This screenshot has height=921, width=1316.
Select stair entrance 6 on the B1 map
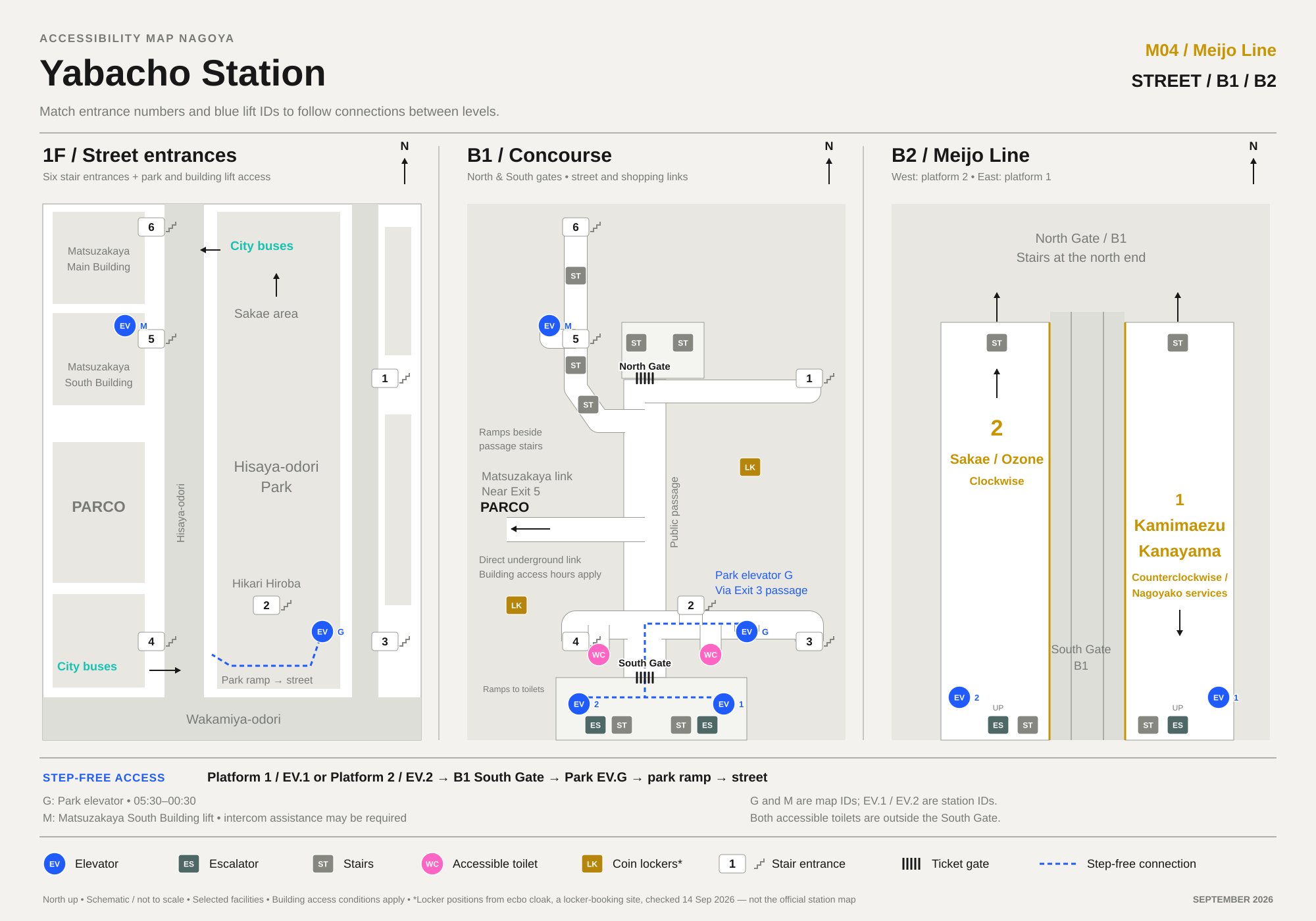tap(576, 227)
